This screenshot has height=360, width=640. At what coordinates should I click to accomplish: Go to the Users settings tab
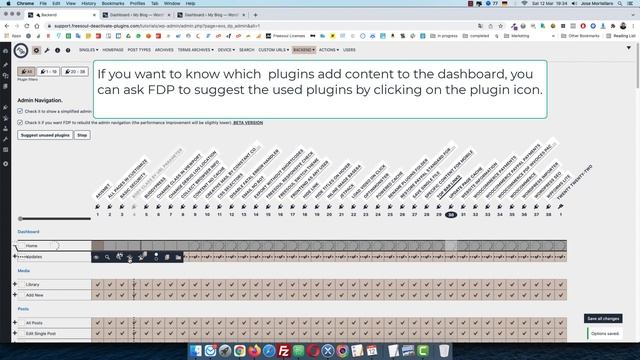point(349,50)
